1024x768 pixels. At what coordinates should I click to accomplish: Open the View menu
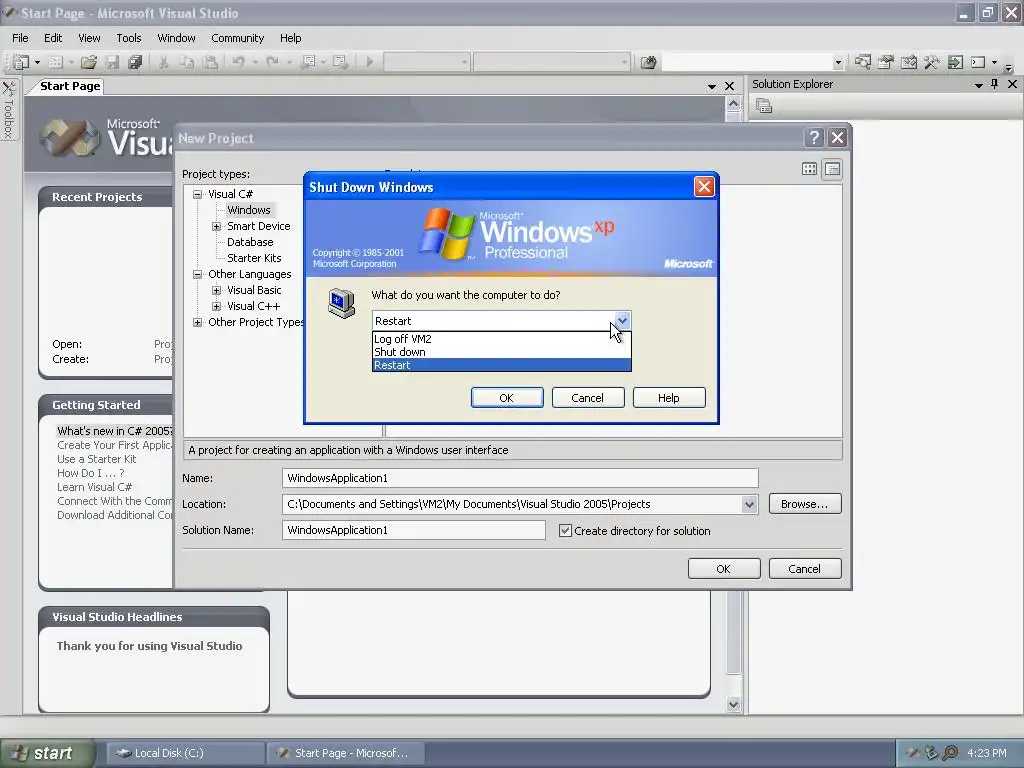tap(89, 38)
